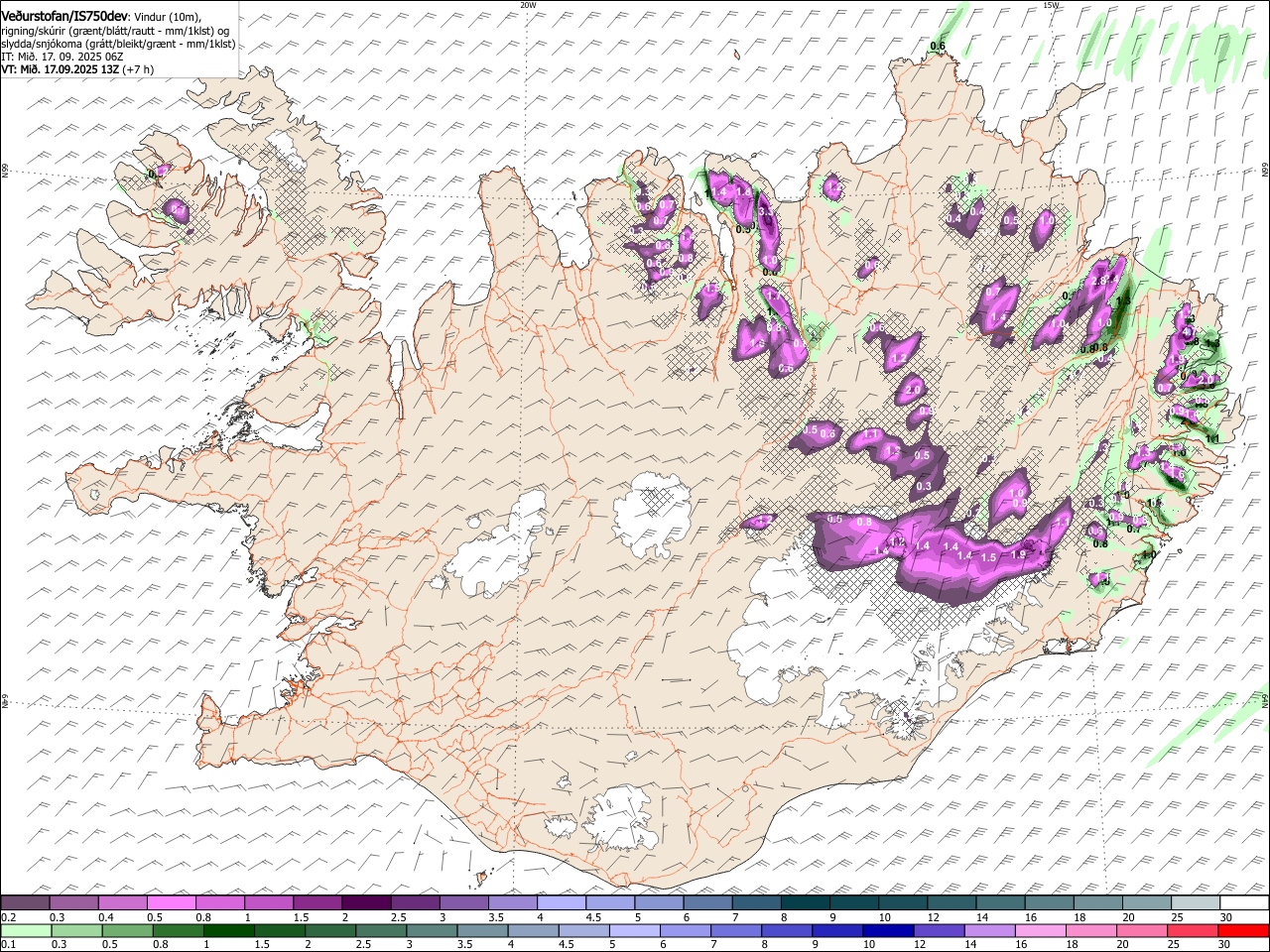The width and height of the screenshot is (1270, 952).
Task: Click the 9 label under the lower legend row
Action: (x=818, y=945)
